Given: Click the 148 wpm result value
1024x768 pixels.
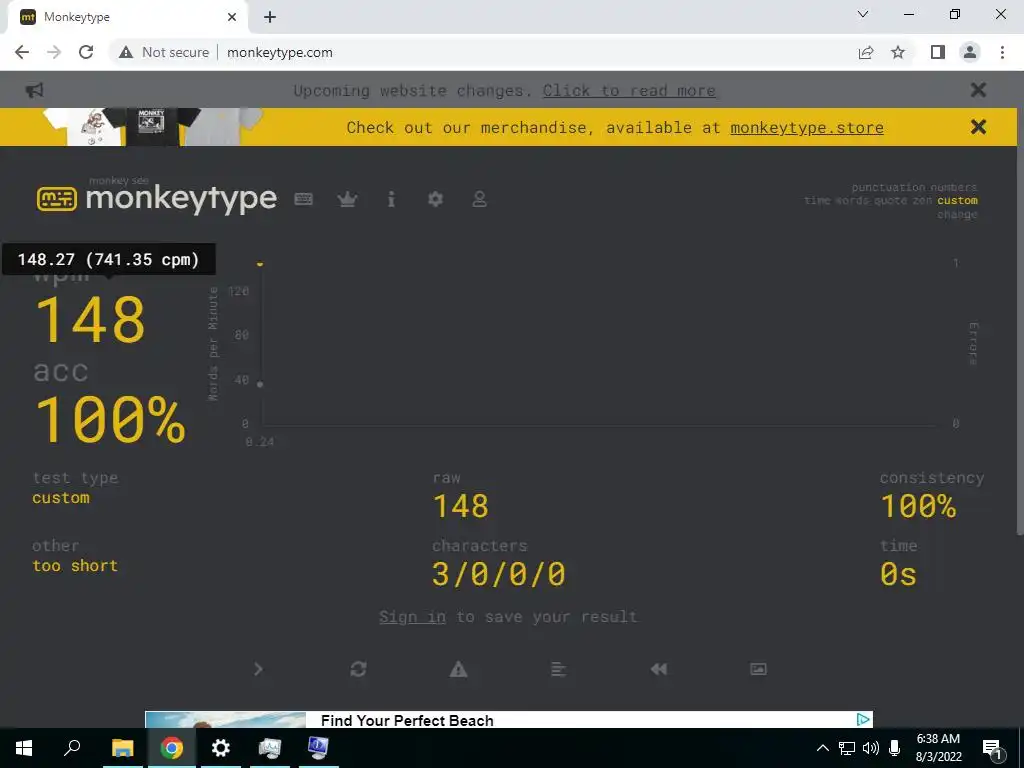Looking at the screenshot, I should pos(90,319).
